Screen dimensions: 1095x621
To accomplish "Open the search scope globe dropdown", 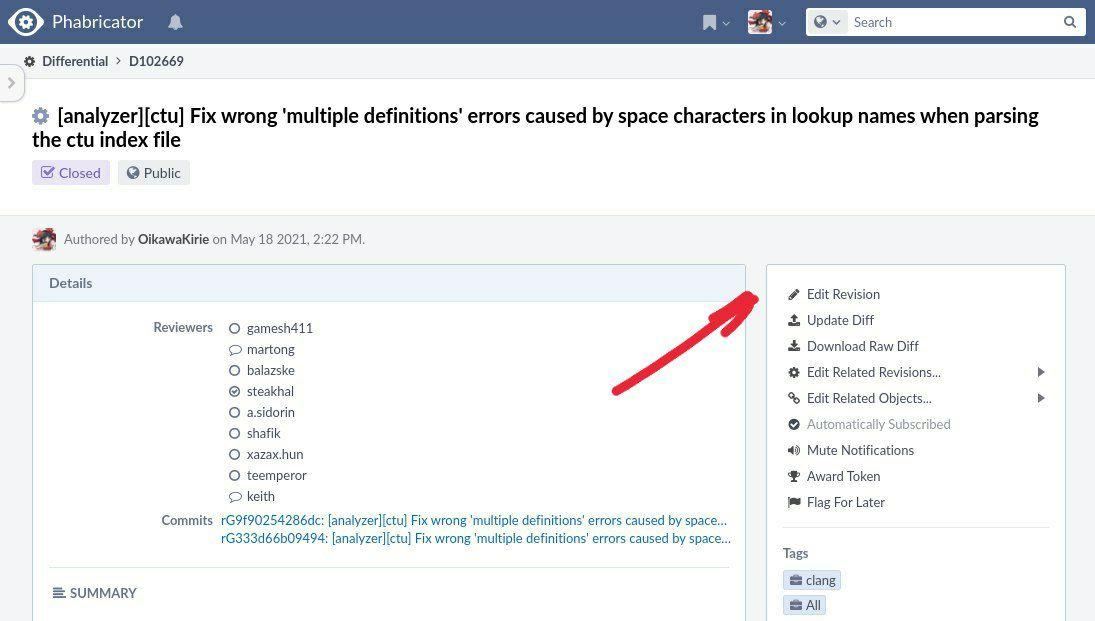I will pyautogui.click(x=827, y=22).
